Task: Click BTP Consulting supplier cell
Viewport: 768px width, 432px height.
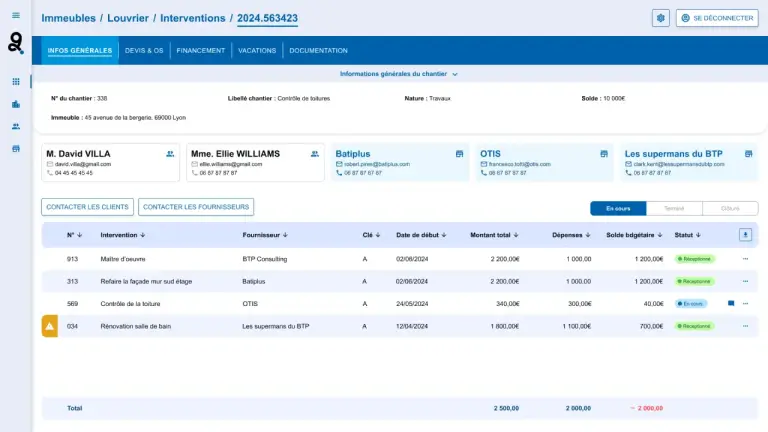Action: pos(264,259)
